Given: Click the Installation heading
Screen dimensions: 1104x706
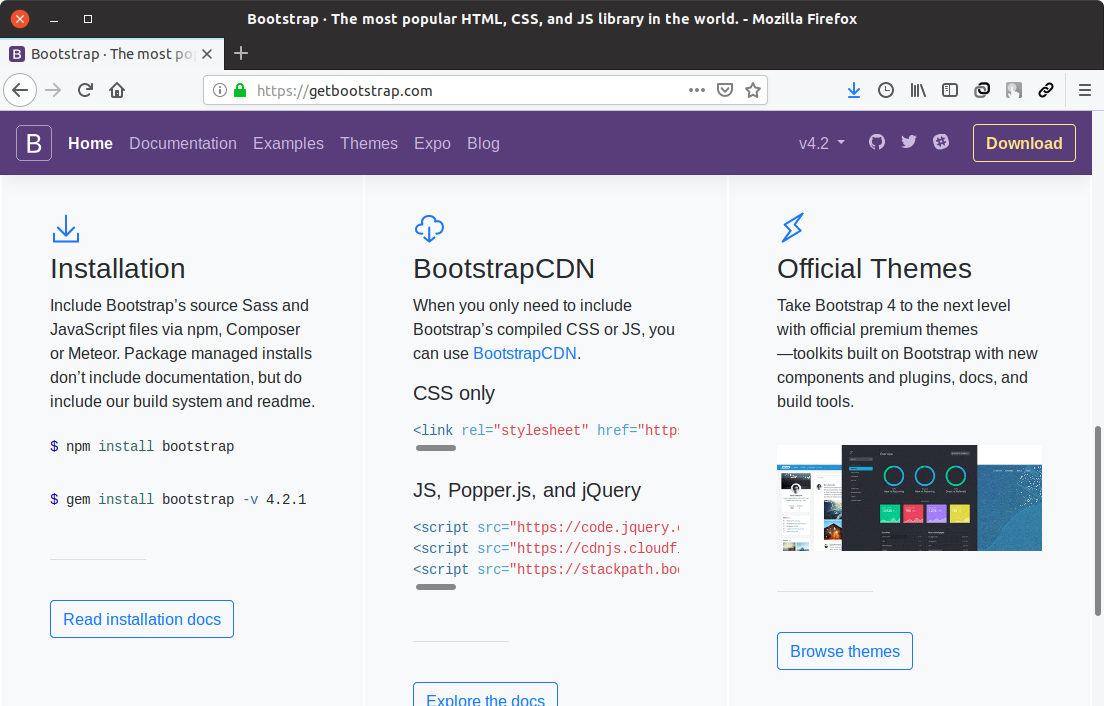Looking at the screenshot, I should (118, 269).
